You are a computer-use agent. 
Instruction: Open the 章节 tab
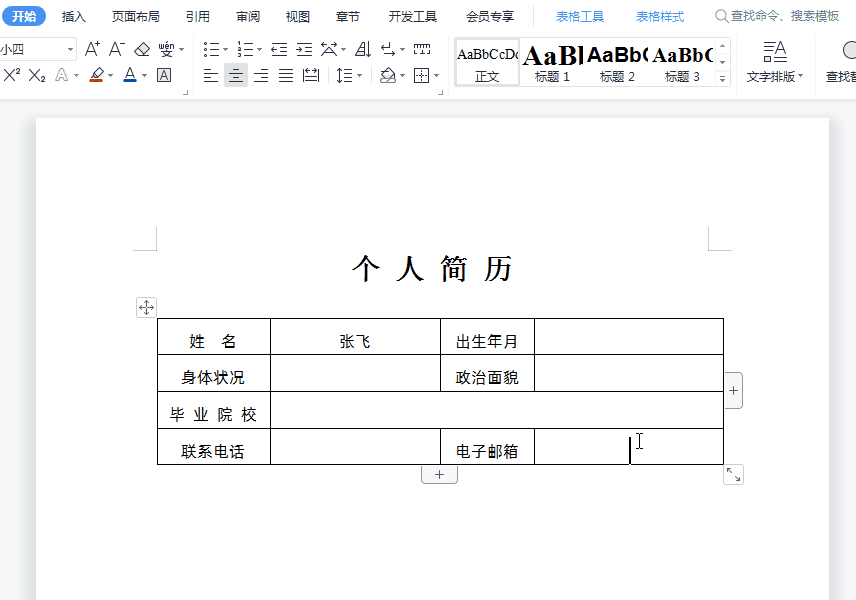[x=348, y=17]
